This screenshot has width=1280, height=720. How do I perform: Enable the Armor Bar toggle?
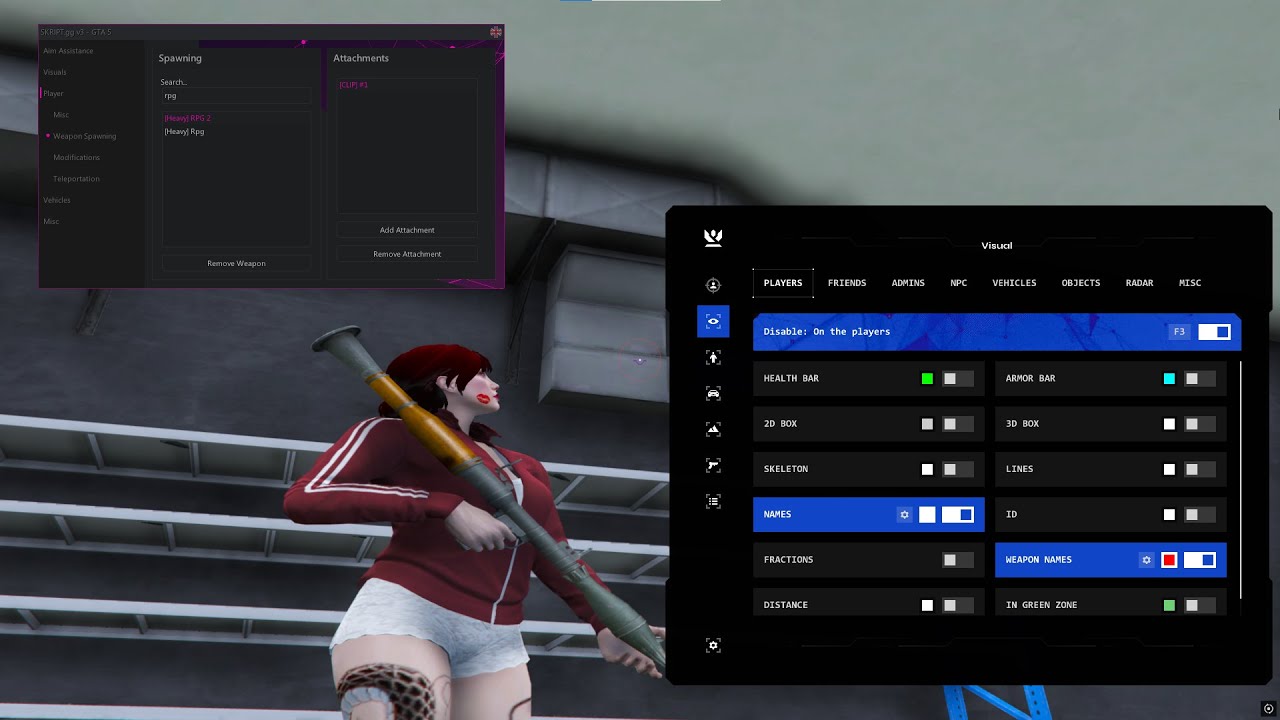point(1200,379)
